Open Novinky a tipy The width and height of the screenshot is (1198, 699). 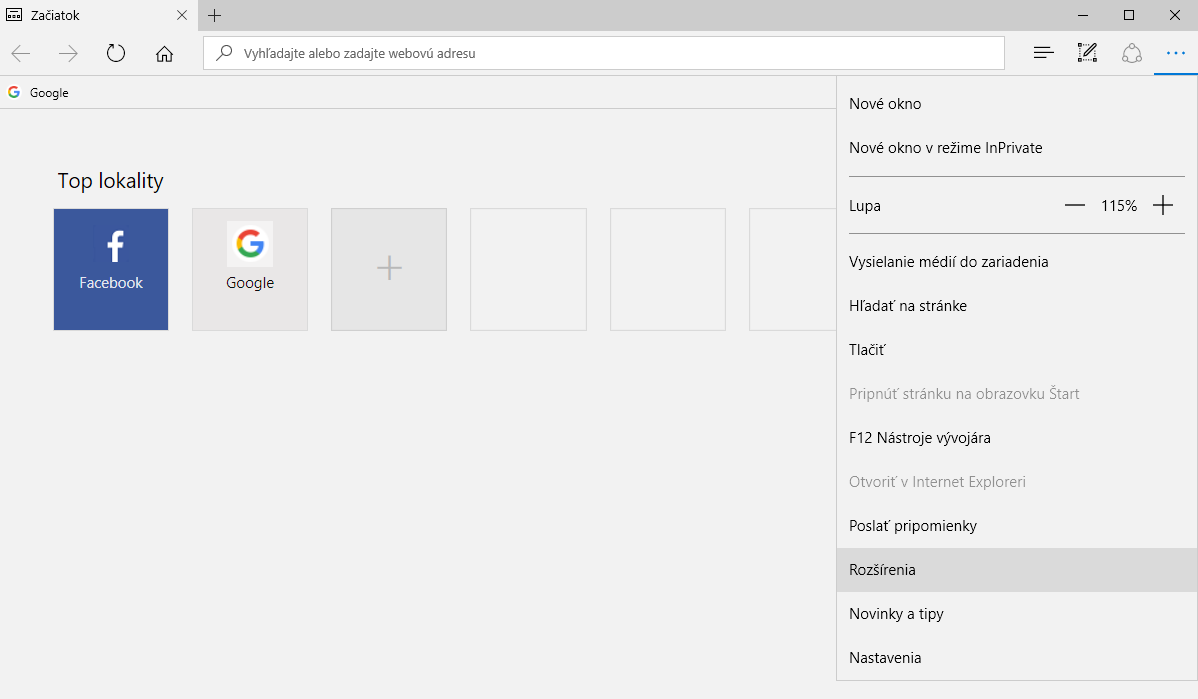[x=1017, y=614]
